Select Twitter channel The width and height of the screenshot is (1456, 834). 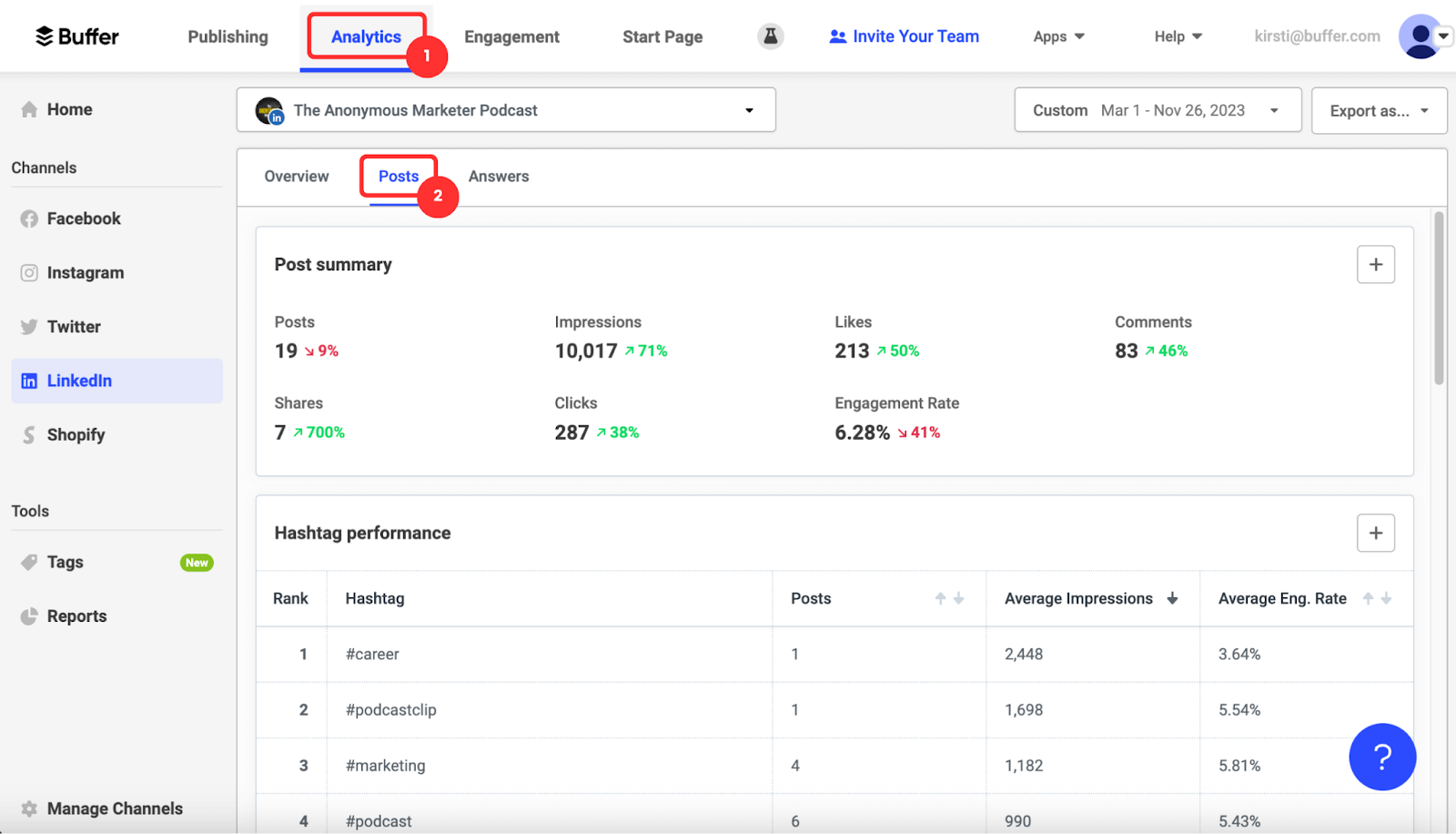[116, 327]
